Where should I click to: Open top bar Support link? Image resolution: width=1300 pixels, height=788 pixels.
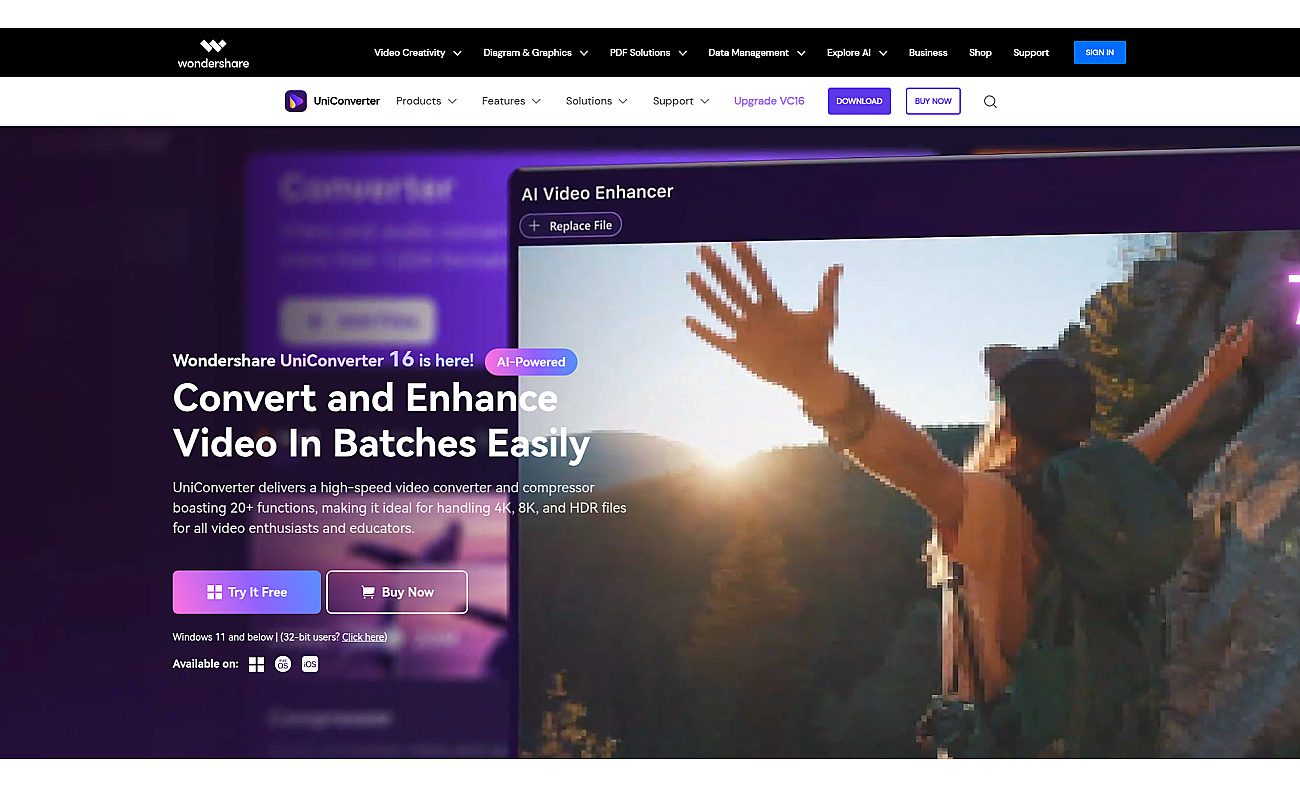pos(1031,53)
